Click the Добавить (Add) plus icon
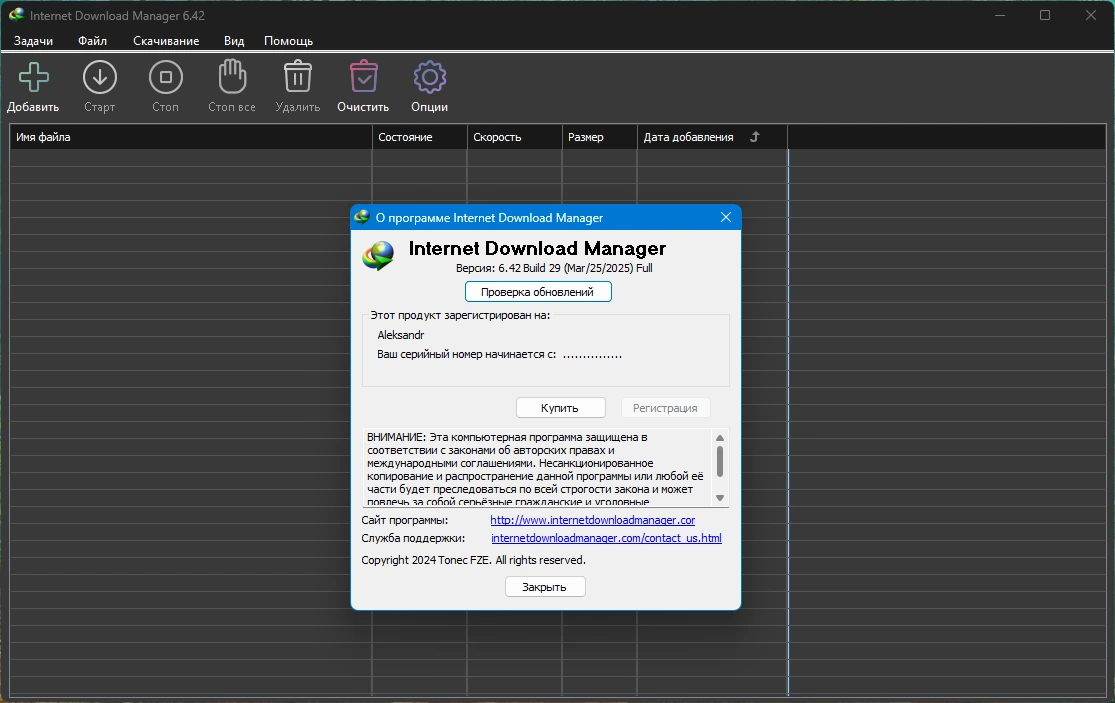This screenshot has width=1115, height=703. (x=33, y=77)
